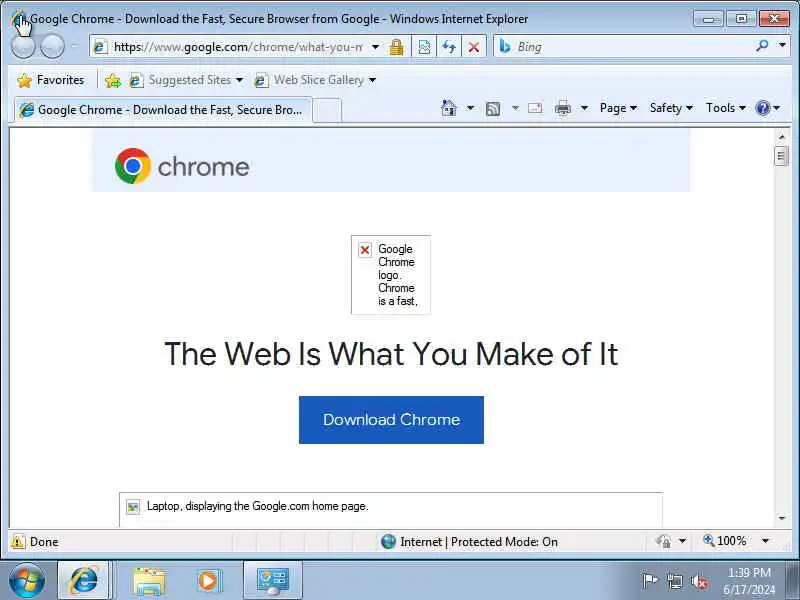The height and width of the screenshot is (600, 800).
Task: Click the scroll down arrow
Action: click(x=782, y=518)
